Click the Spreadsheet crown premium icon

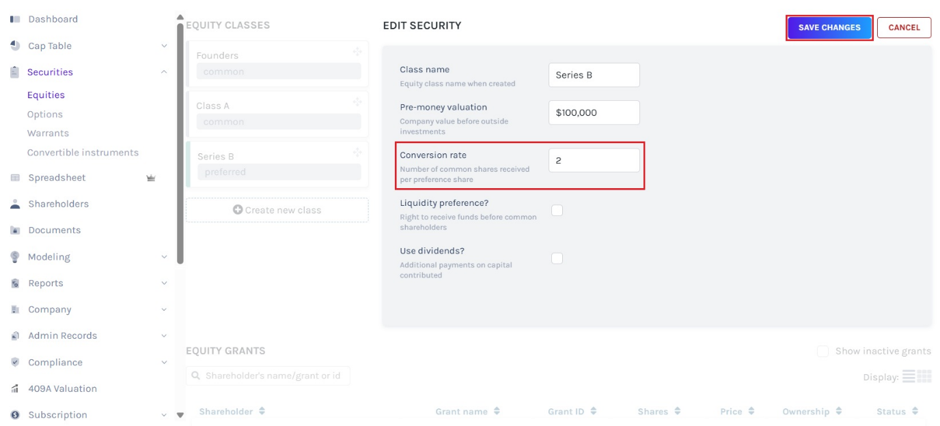click(x=151, y=178)
